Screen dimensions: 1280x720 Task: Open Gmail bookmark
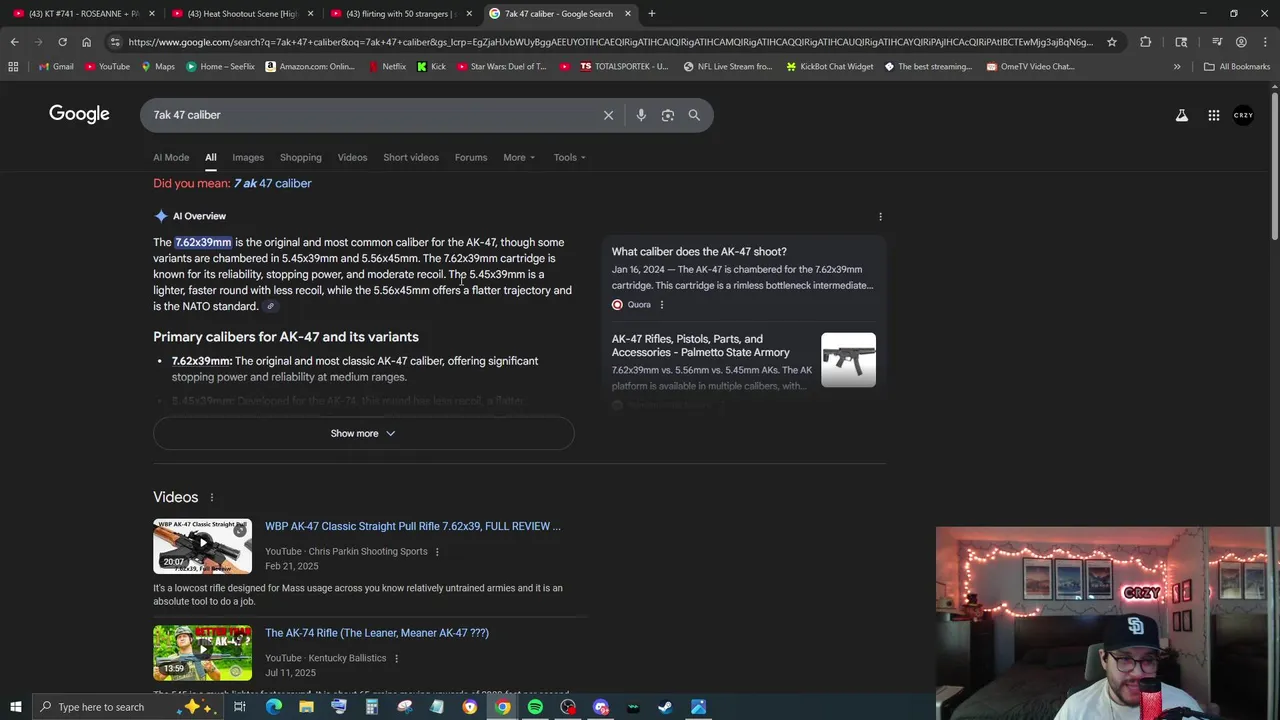pos(56,67)
